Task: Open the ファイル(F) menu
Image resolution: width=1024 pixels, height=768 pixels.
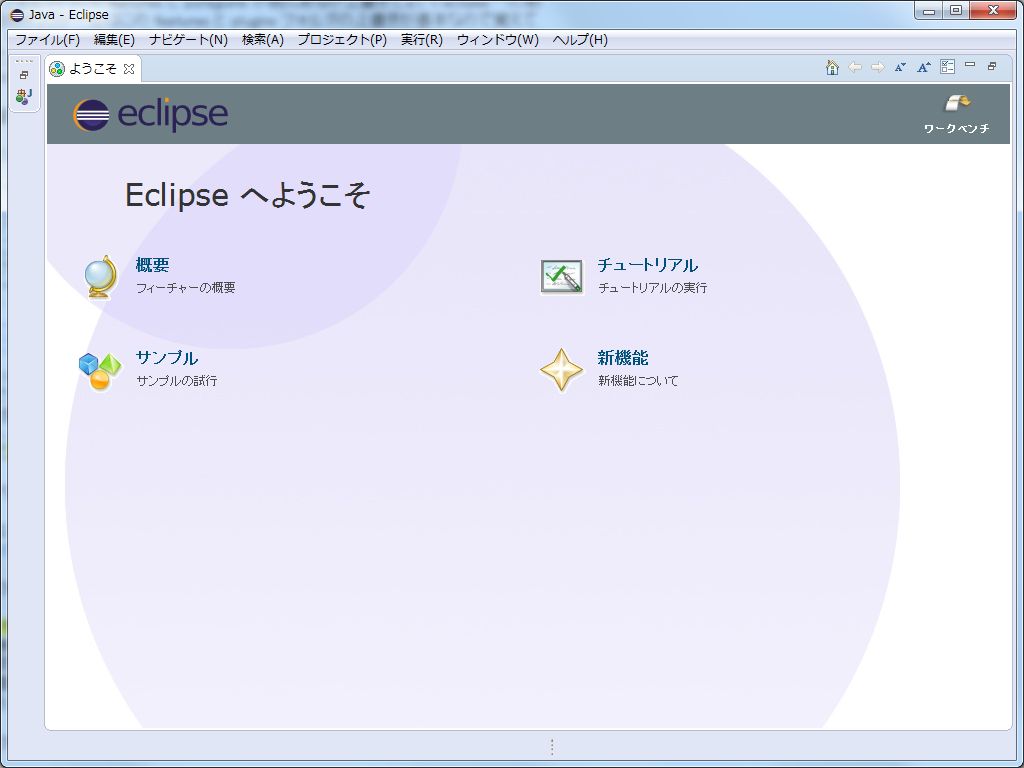Action: coord(47,40)
